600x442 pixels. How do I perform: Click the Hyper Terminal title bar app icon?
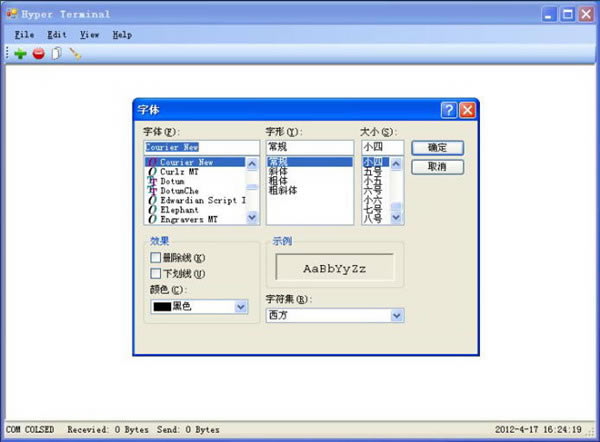[x=11, y=15]
